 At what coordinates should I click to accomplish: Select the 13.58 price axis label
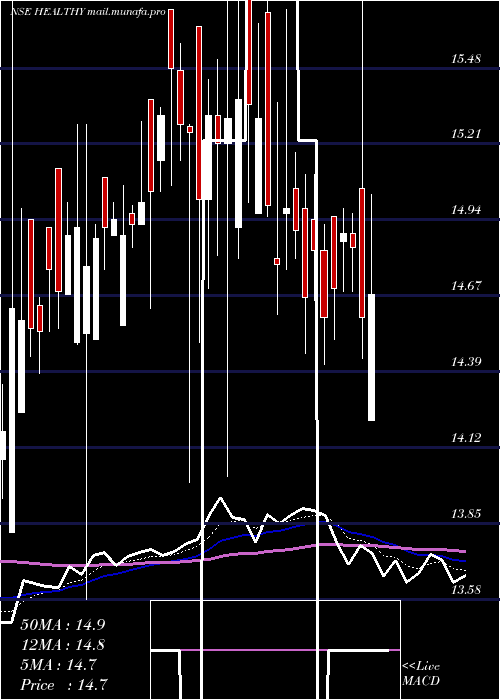[x=466, y=589]
